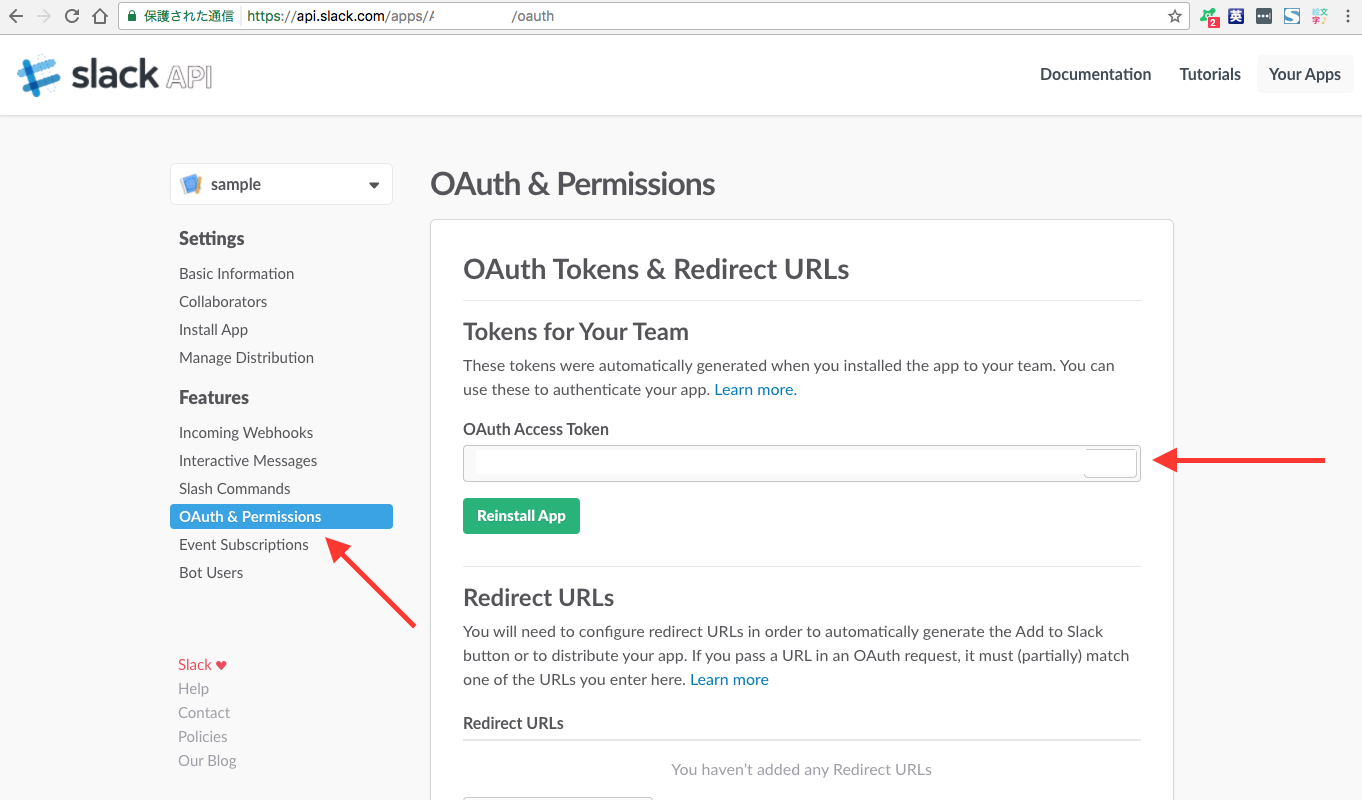The image size is (1362, 800).
Task: Open Bot Users settings from the sidebar
Action: tap(210, 572)
